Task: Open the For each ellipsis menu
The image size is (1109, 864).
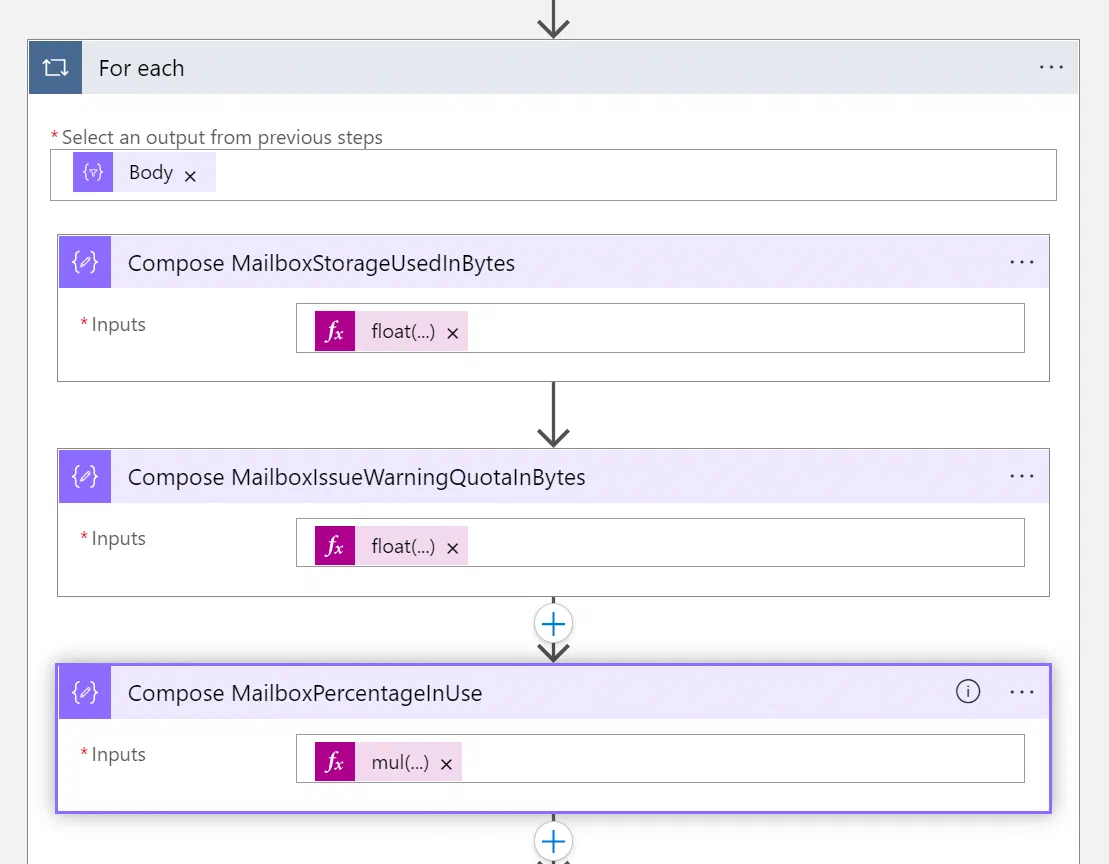Action: 1051,67
